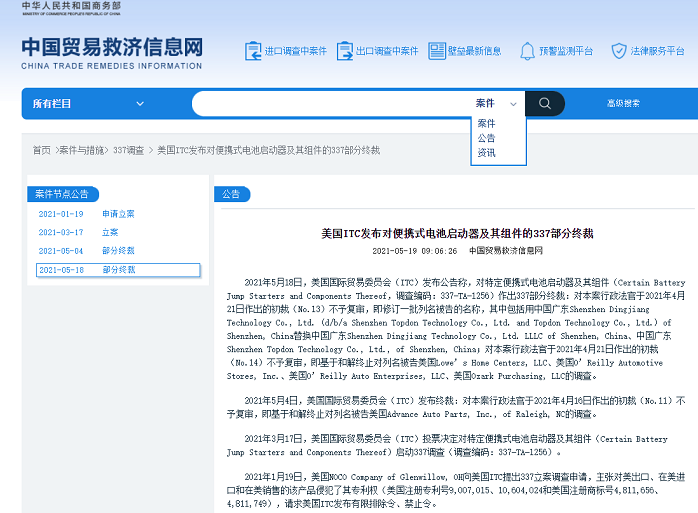Viewport: 698px width, 513px height.
Task: Open 2021-05-04 部分终裁 entry
Action: pos(86,251)
